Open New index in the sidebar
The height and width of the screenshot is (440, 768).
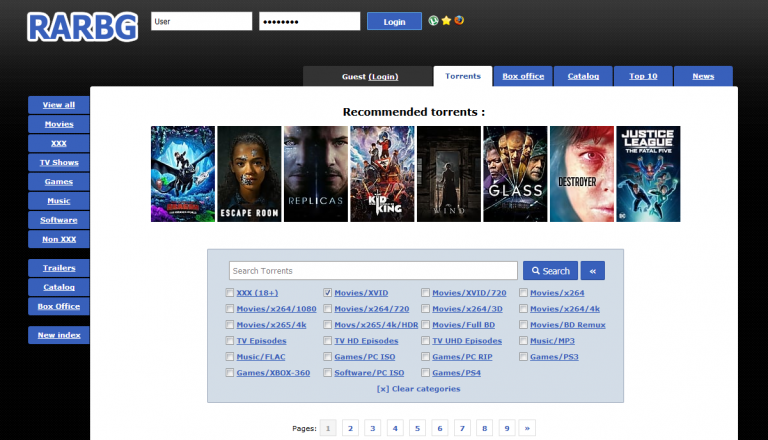[59, 335]
